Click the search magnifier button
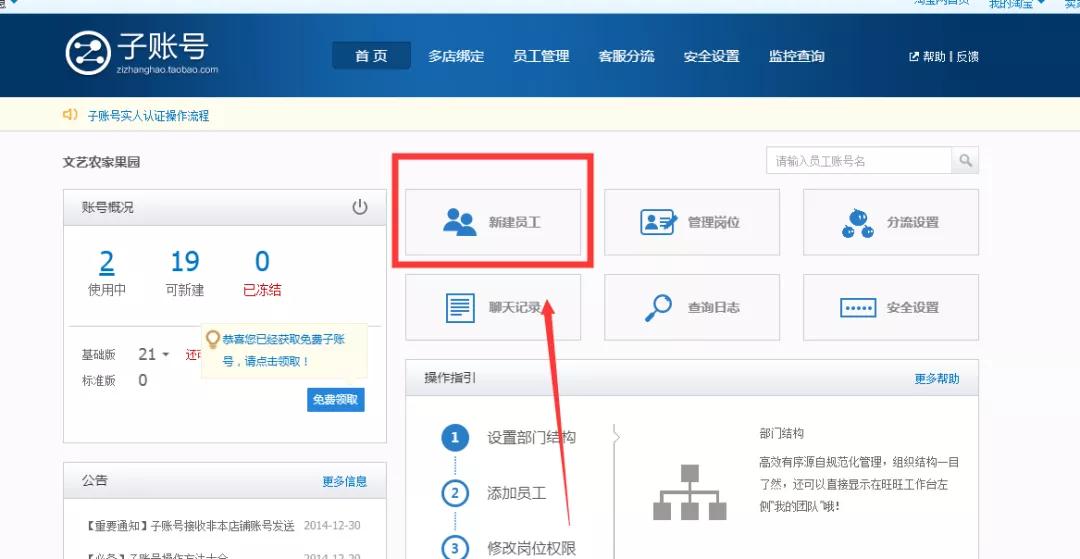The image size is (1080, 559). [965, 161]
